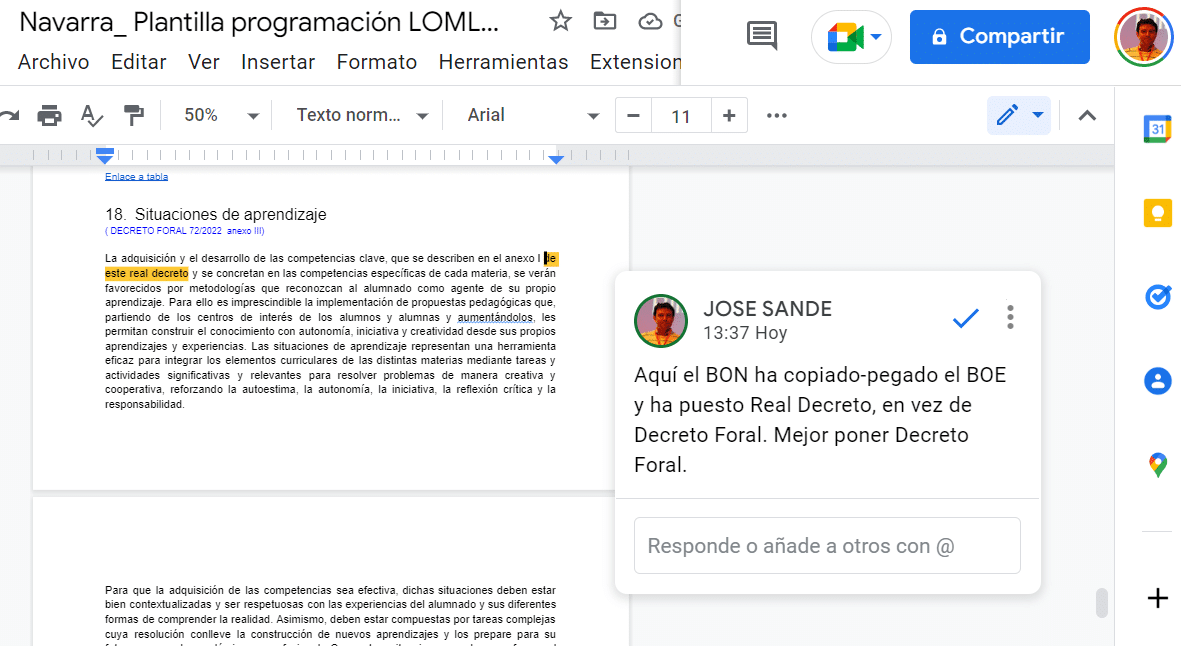Increase font size with plus button
The height and width of the screenshot is (646, 1181).
coord(729,115)
